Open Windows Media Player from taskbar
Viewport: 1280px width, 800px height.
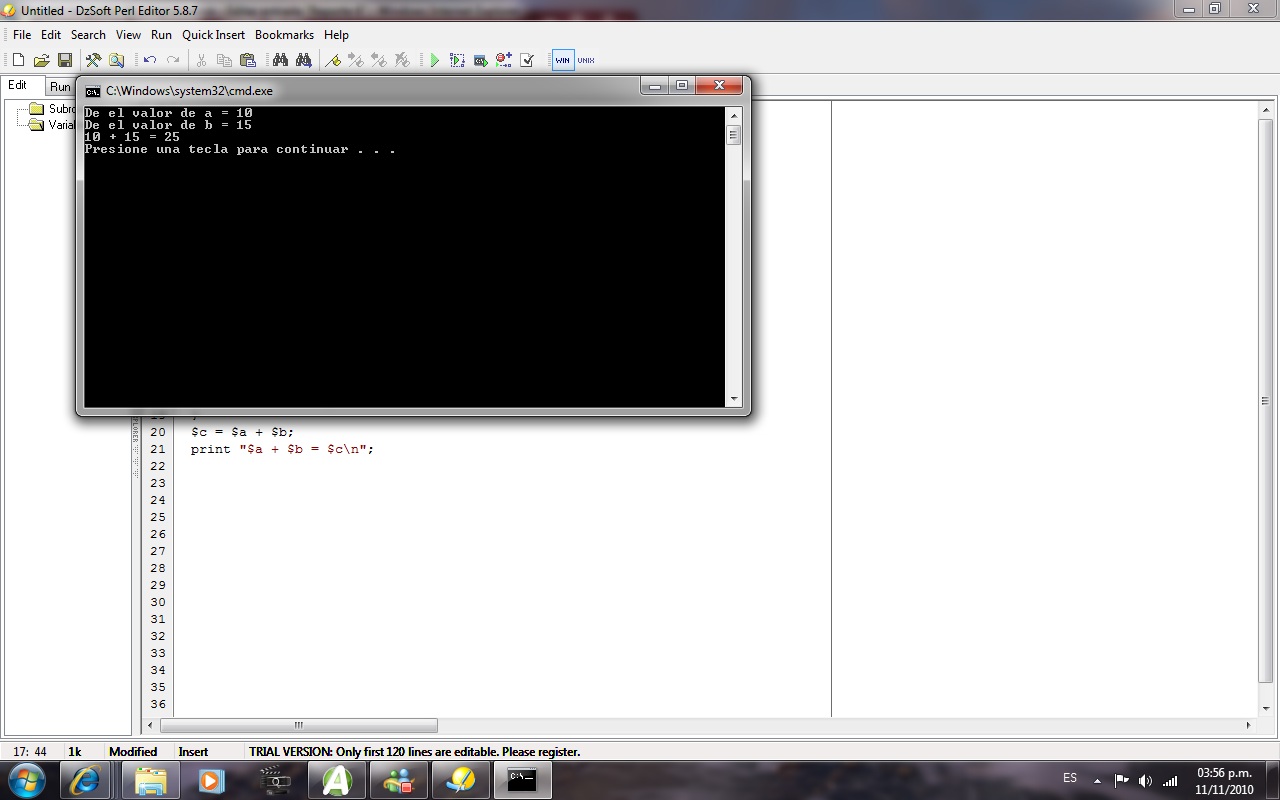click(211, 780)
